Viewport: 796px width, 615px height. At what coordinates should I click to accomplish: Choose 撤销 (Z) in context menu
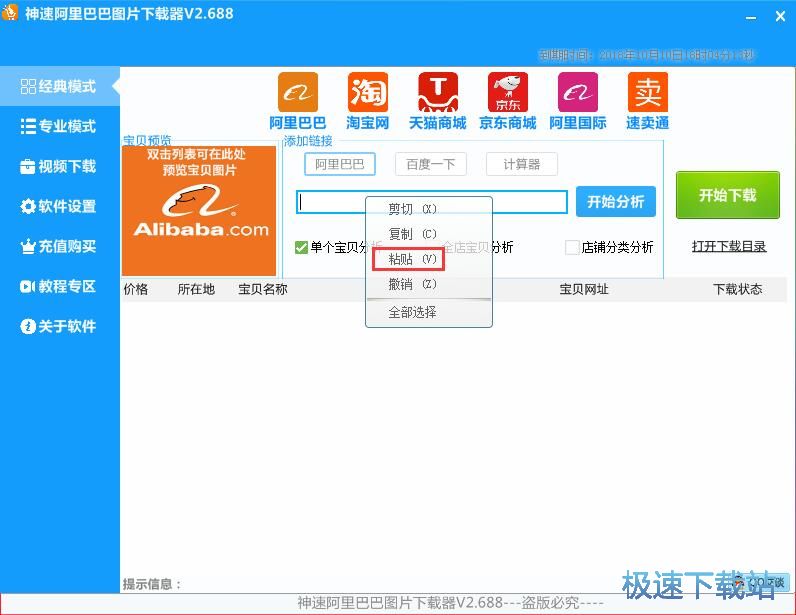coord(428,284)
